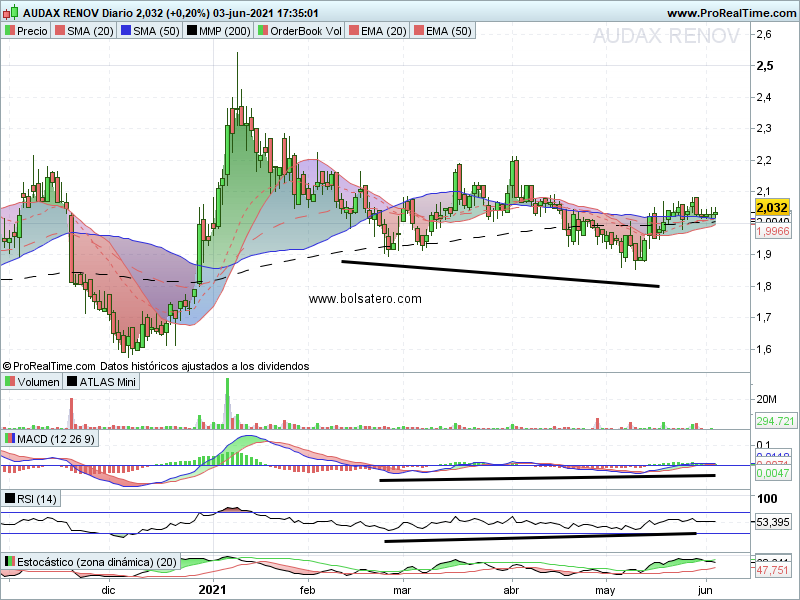Click the ATLAS Mini black square icon

(72, 382)
